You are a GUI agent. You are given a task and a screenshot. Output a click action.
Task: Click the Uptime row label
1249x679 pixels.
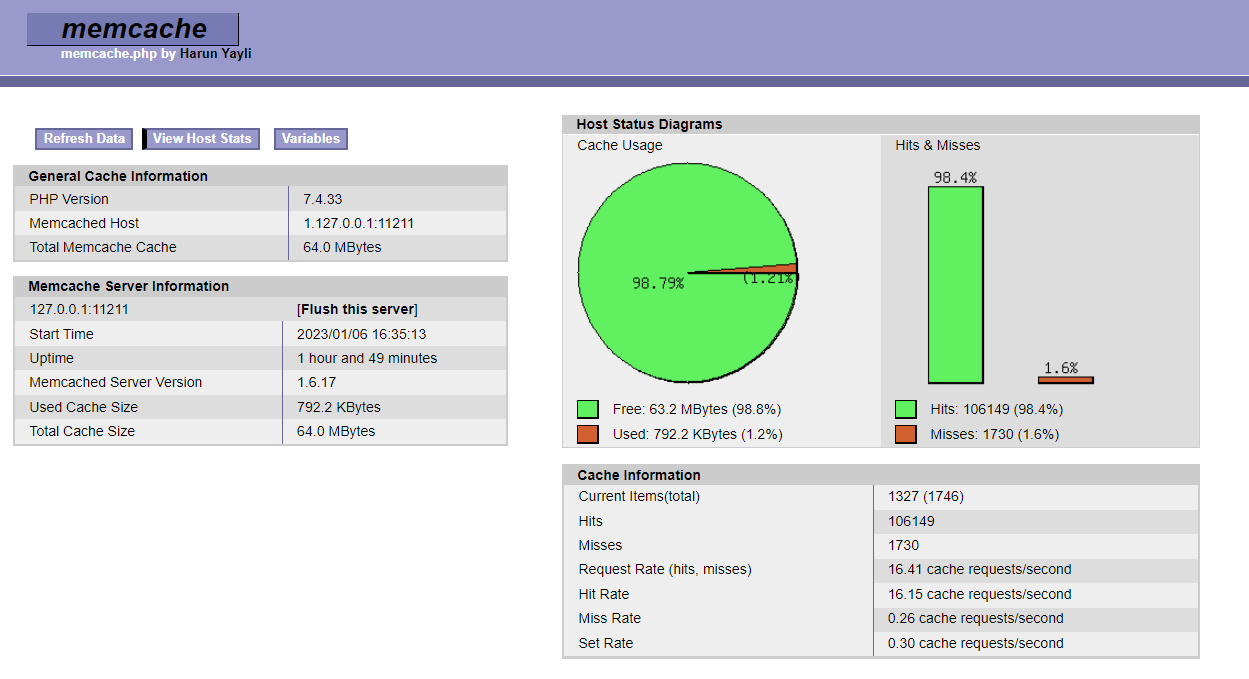[x=52, y=358]
